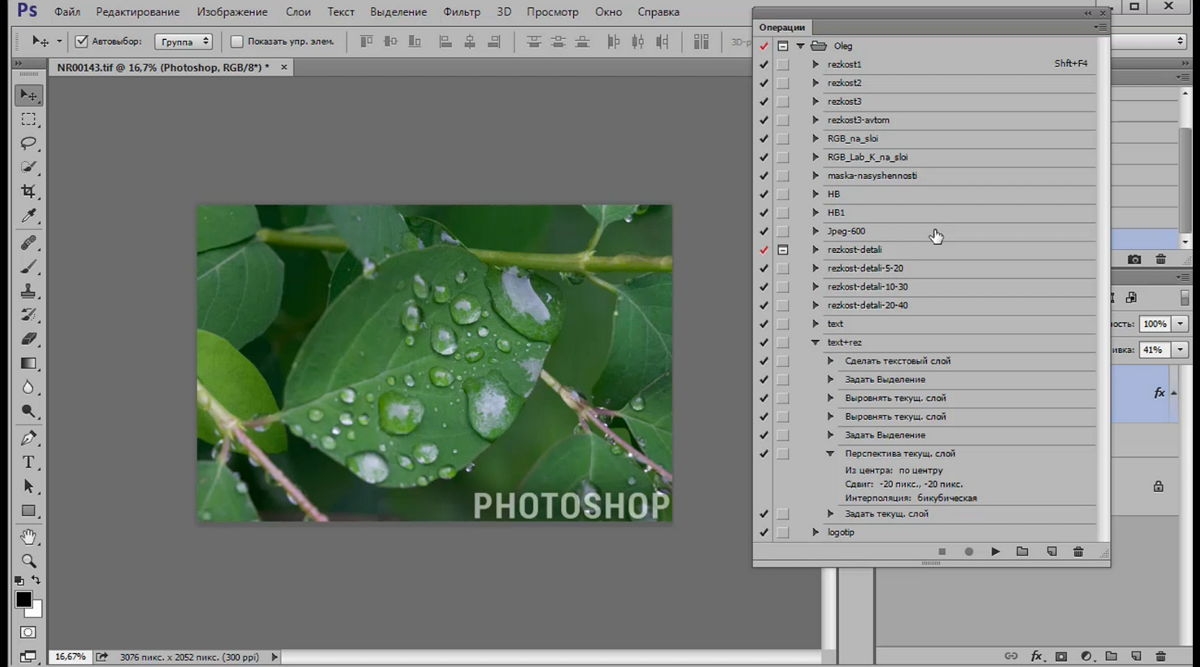Image resolution: width=1200 pixels, height=667 pixels.
Task: Open the Файл menu
Action: [68, 12]
